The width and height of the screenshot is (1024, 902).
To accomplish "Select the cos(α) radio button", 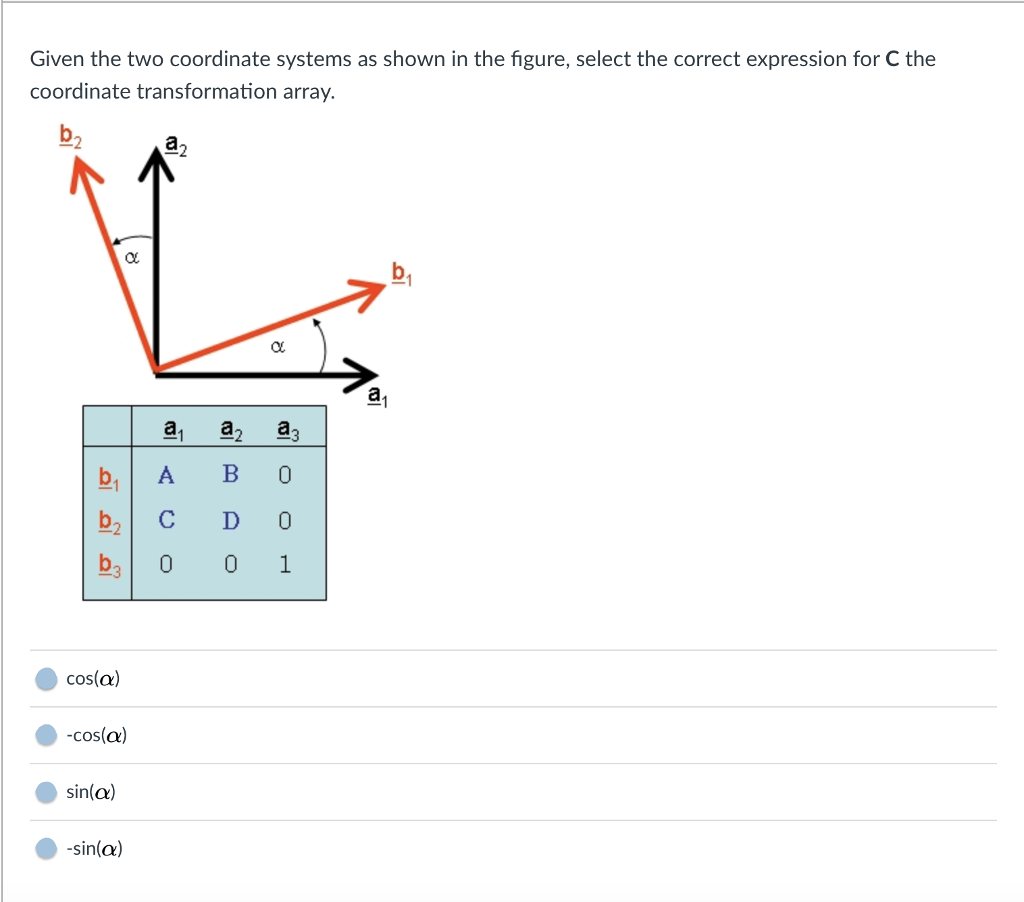I will [46, 678].
